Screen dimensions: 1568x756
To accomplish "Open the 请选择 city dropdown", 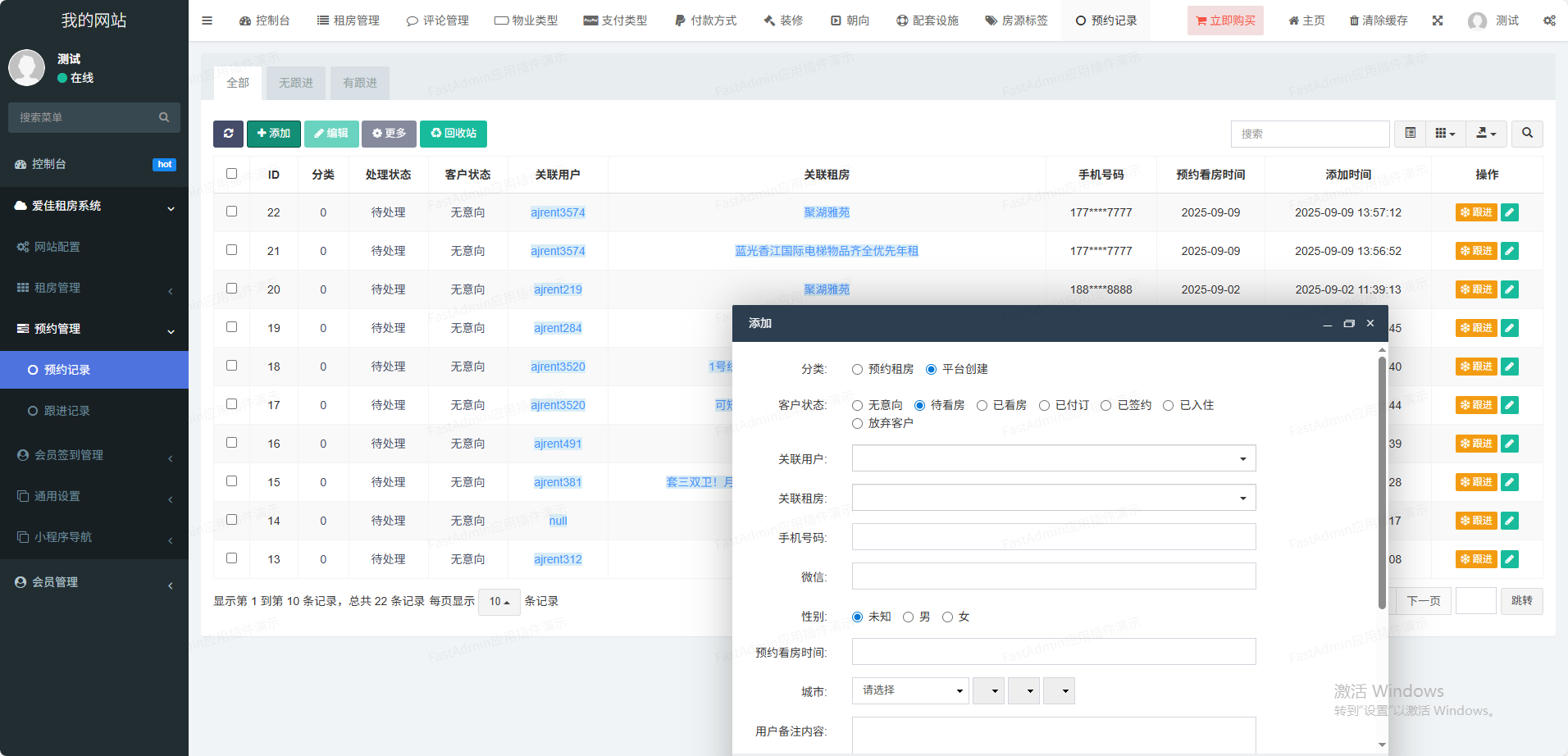I will (910, 691).
